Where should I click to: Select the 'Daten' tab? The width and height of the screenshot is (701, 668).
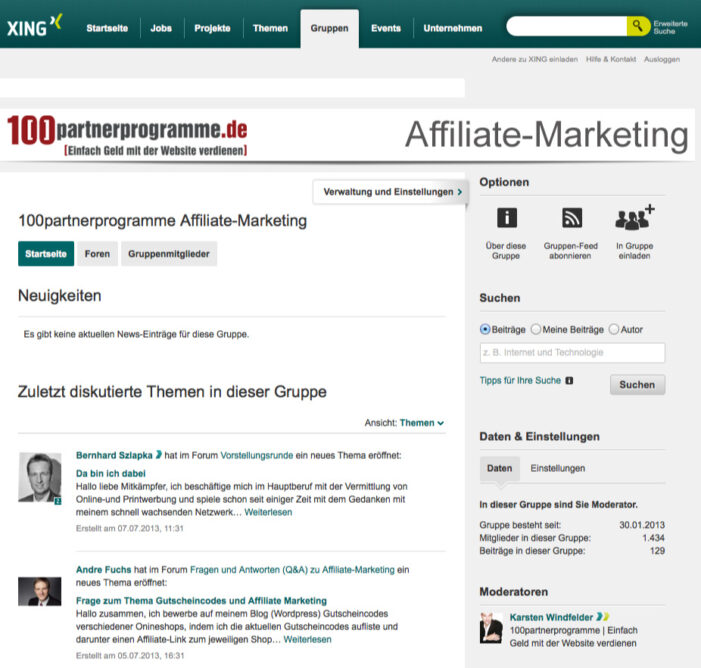[x=499, y=468]
